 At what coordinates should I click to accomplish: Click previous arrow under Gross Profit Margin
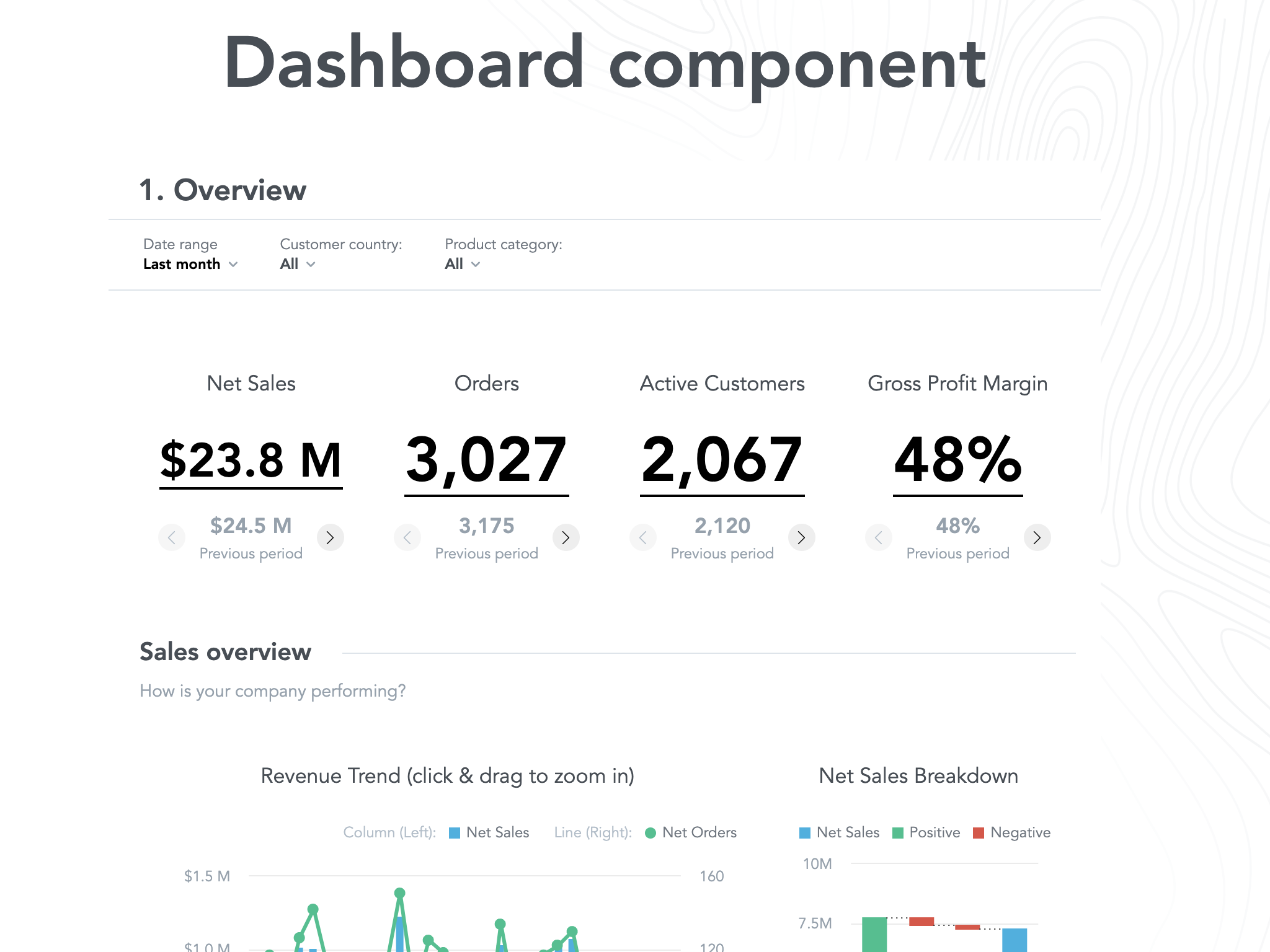(879, 537)
